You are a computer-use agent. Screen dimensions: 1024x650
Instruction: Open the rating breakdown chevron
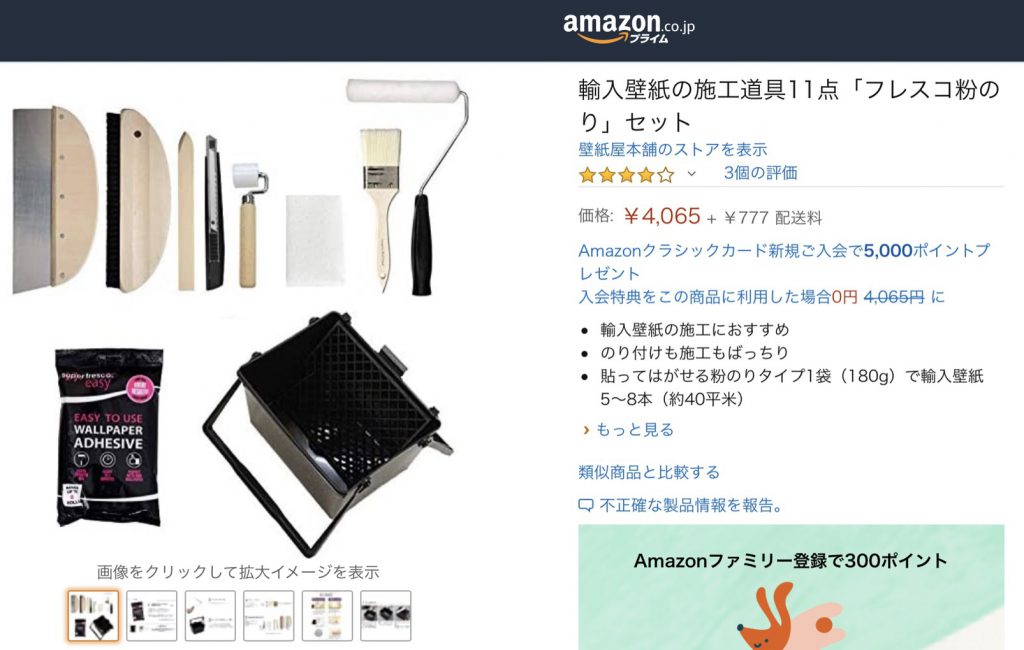click(692, 174)
